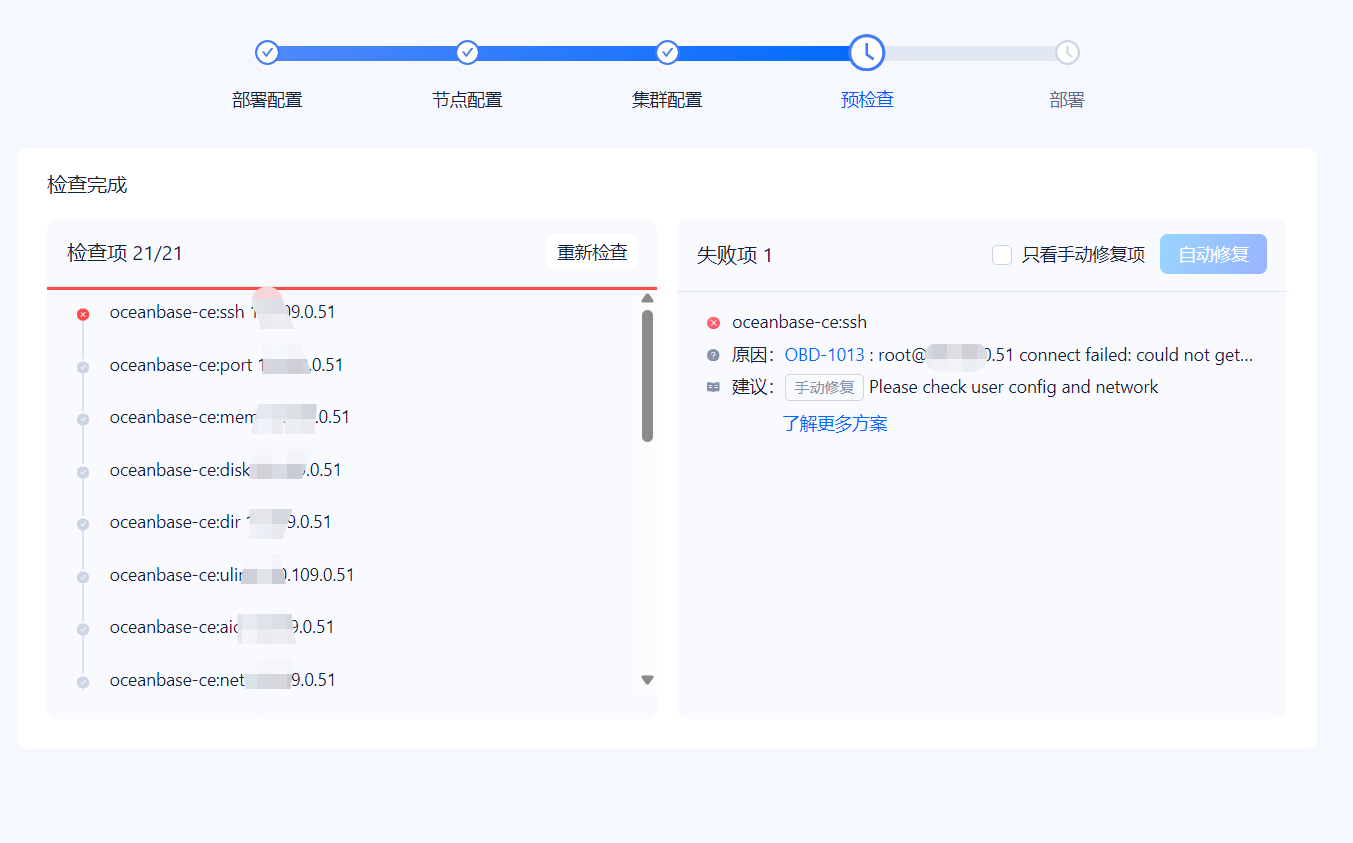The width and height of the screenshot is (1353, 843).
Task: Open the 了解更多方案 link
Action: pos(835,423)
